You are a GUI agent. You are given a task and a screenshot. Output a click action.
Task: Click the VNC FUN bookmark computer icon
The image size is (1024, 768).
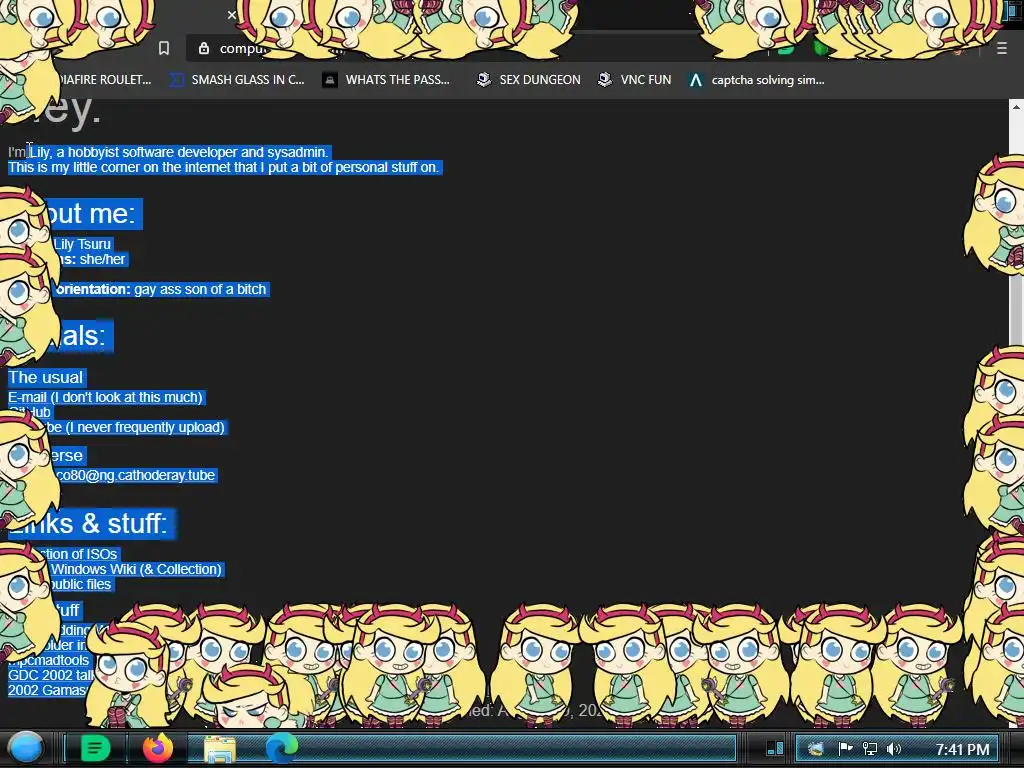(x=605, y=80)
